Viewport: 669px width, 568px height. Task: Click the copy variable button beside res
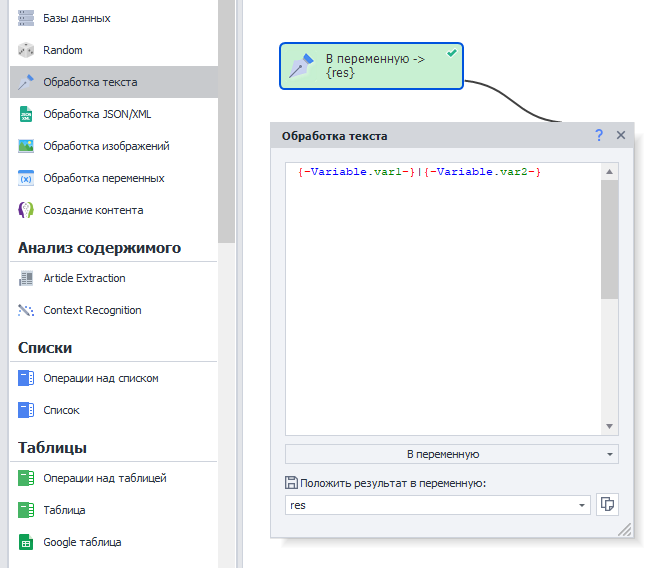607,505
